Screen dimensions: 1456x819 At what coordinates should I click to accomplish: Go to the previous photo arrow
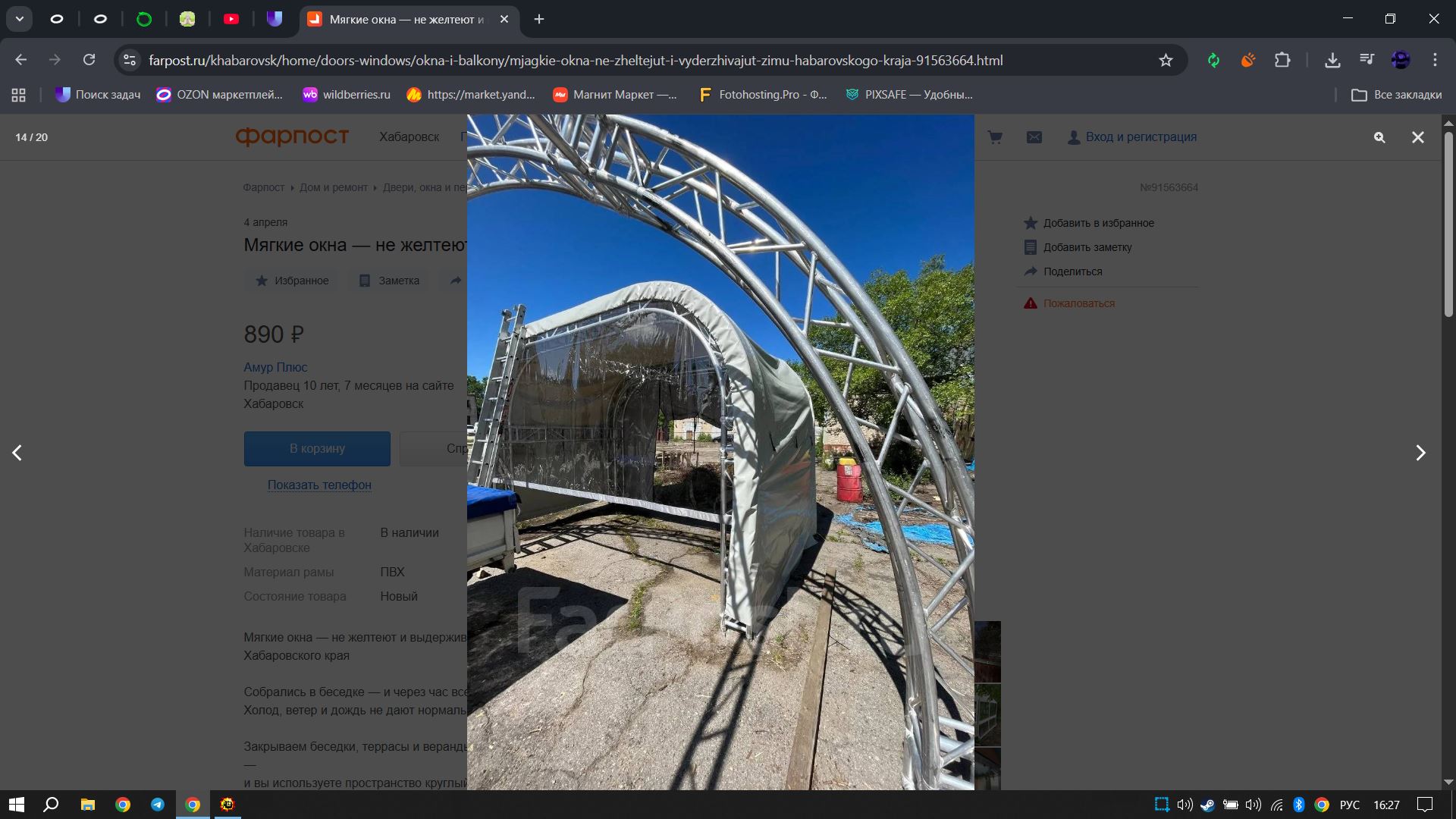point(17,453)
